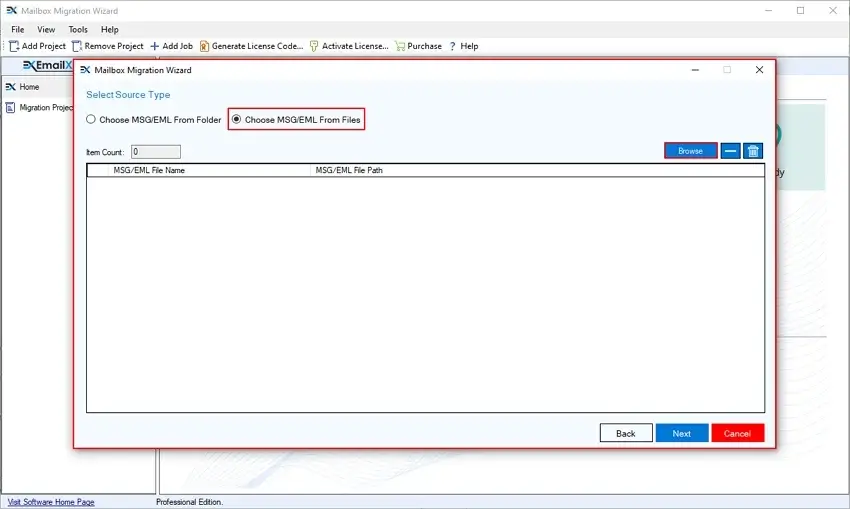Click the Help question mark toolbar item
The image size is (850, 509).
click(463, 46)
